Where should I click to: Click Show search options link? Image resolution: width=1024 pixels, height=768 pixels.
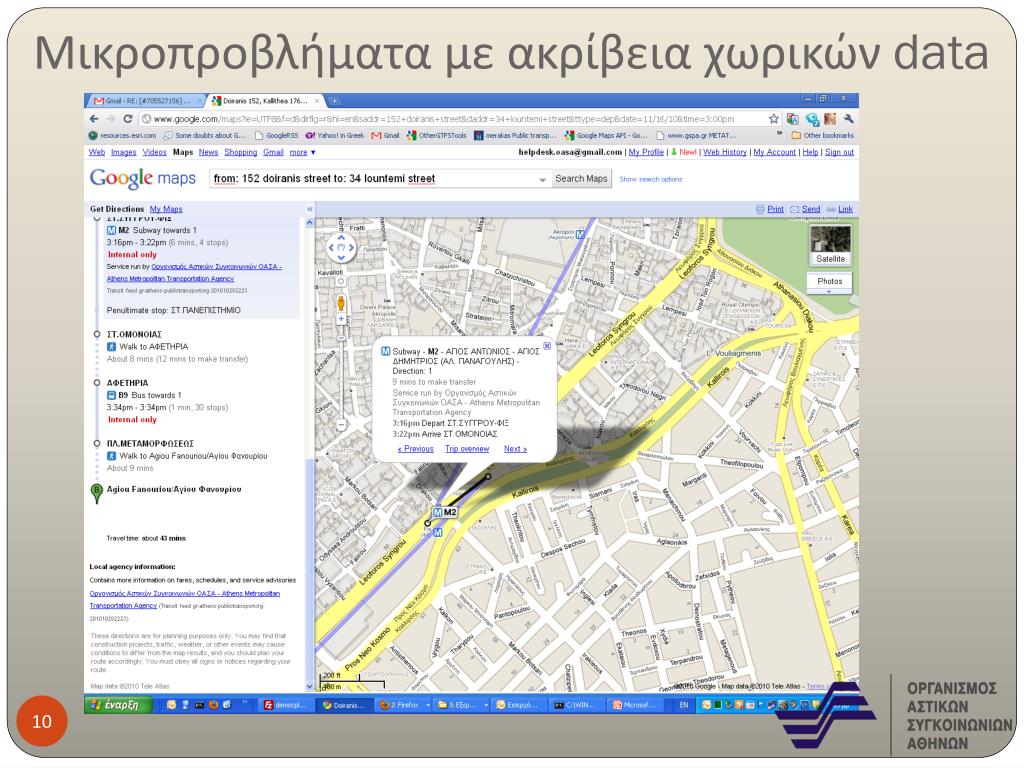point(650,179)
